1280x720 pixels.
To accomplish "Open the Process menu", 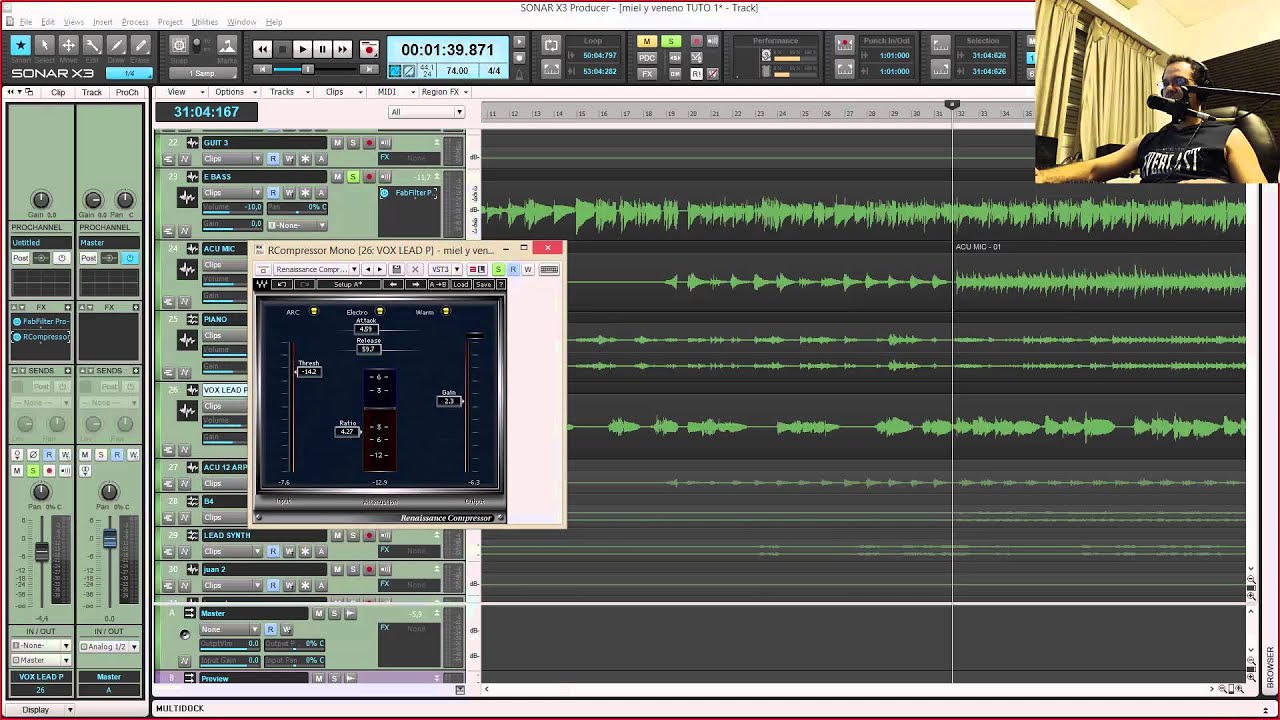I will tap(135, 22).
